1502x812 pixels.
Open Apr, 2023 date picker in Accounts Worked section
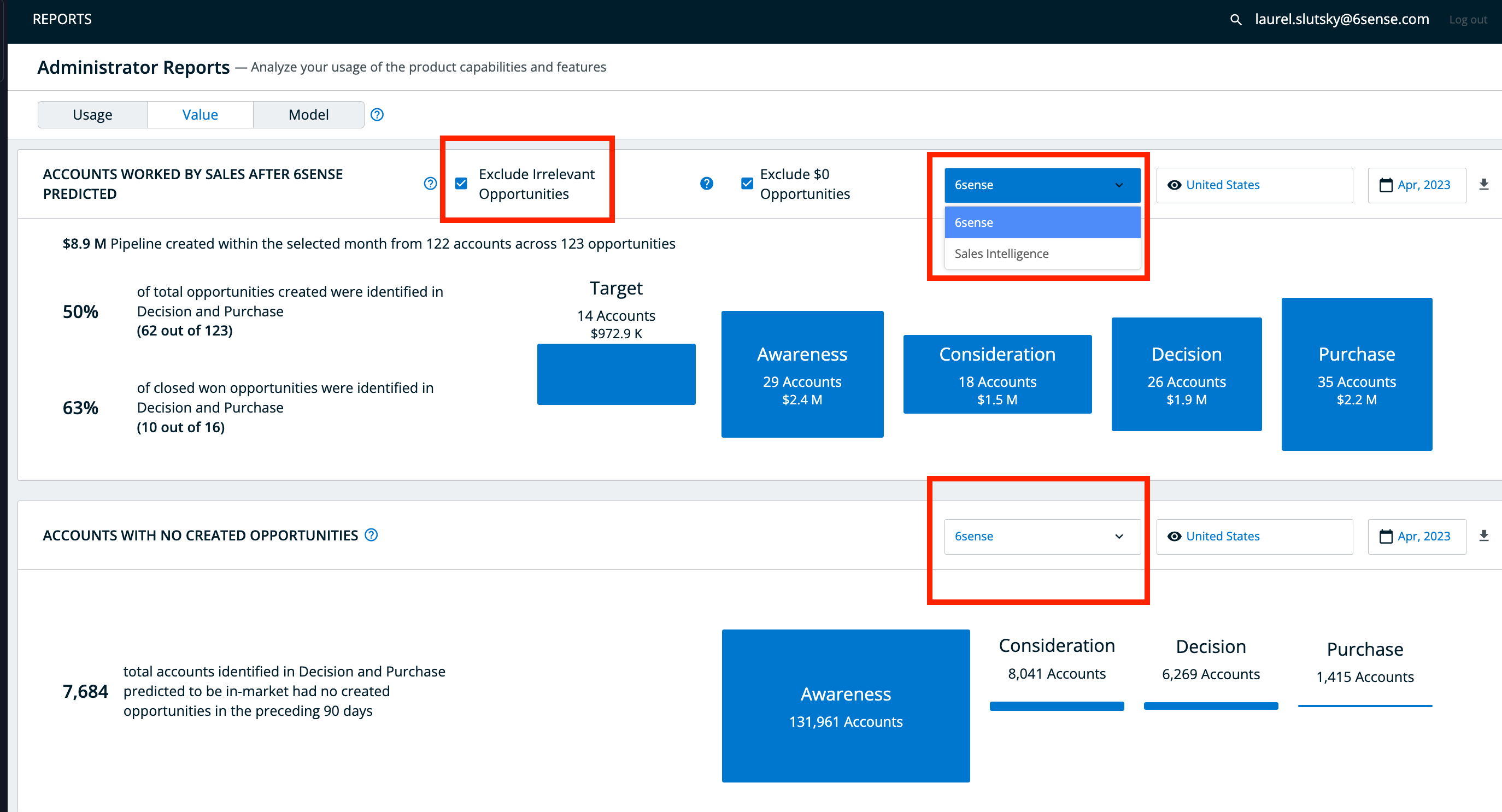point(1417,185)
